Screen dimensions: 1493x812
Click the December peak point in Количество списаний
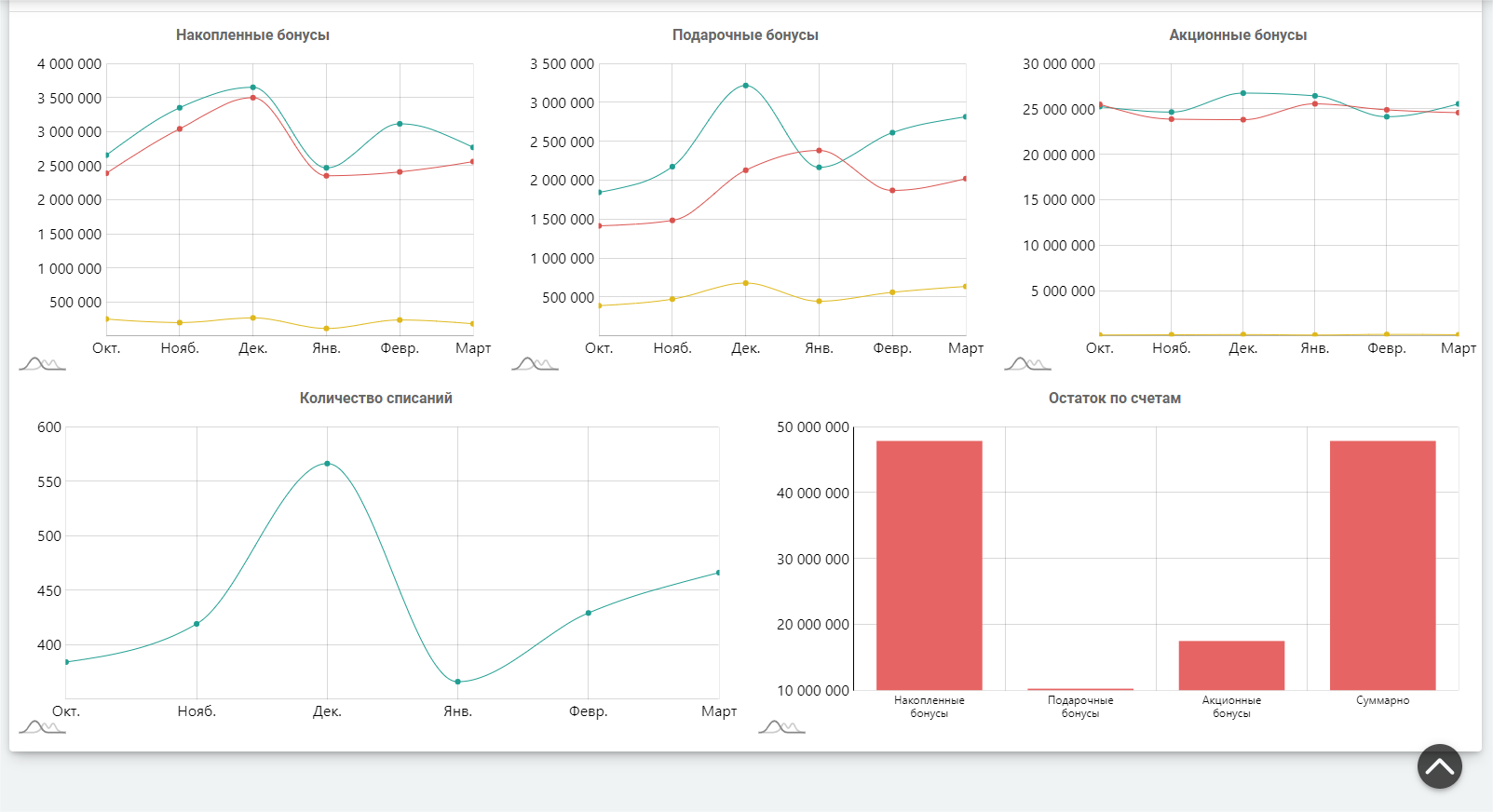[x=327, y=464]
